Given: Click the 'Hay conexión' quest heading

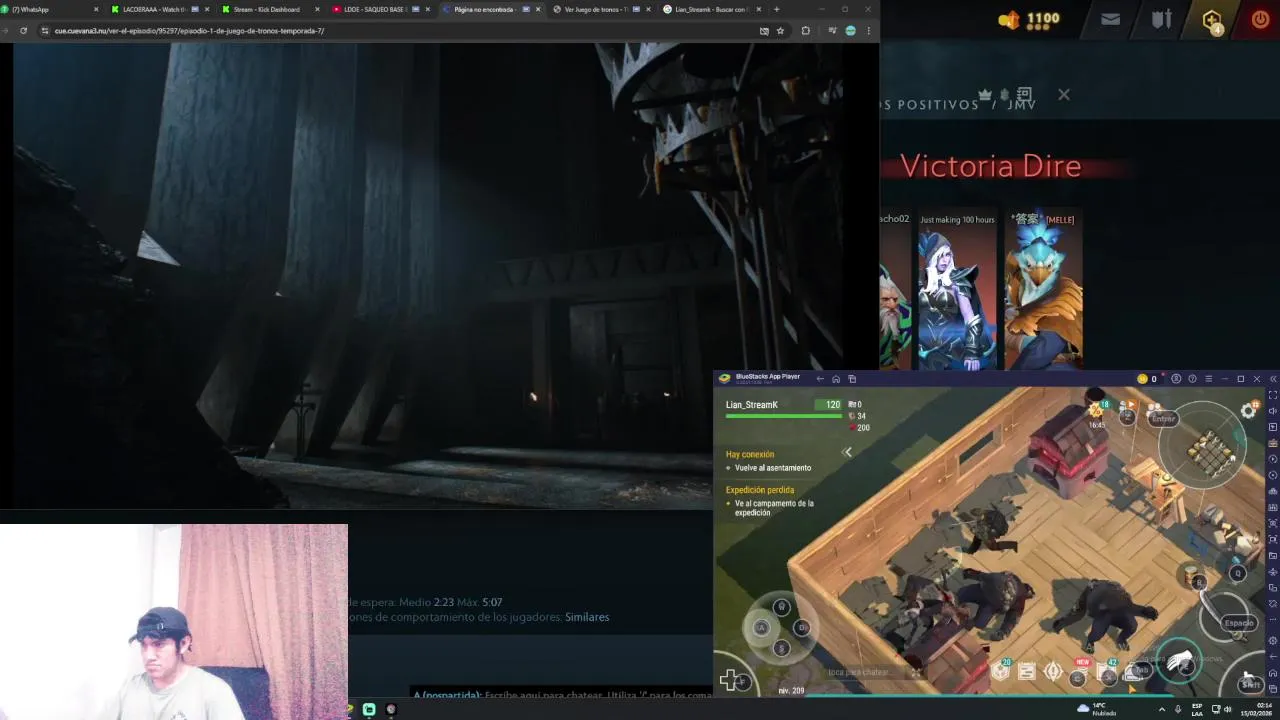Looking at the screenshot, I should pos(750,454).
